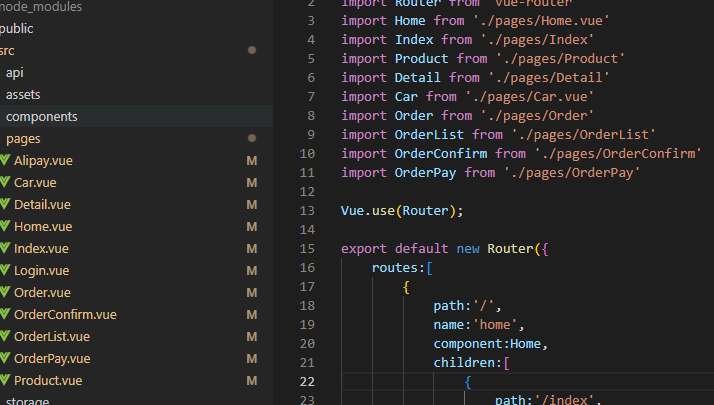Screen dimensions: 714x405
Task: Click the path:'/' property line
Action: tap(468, 306)
